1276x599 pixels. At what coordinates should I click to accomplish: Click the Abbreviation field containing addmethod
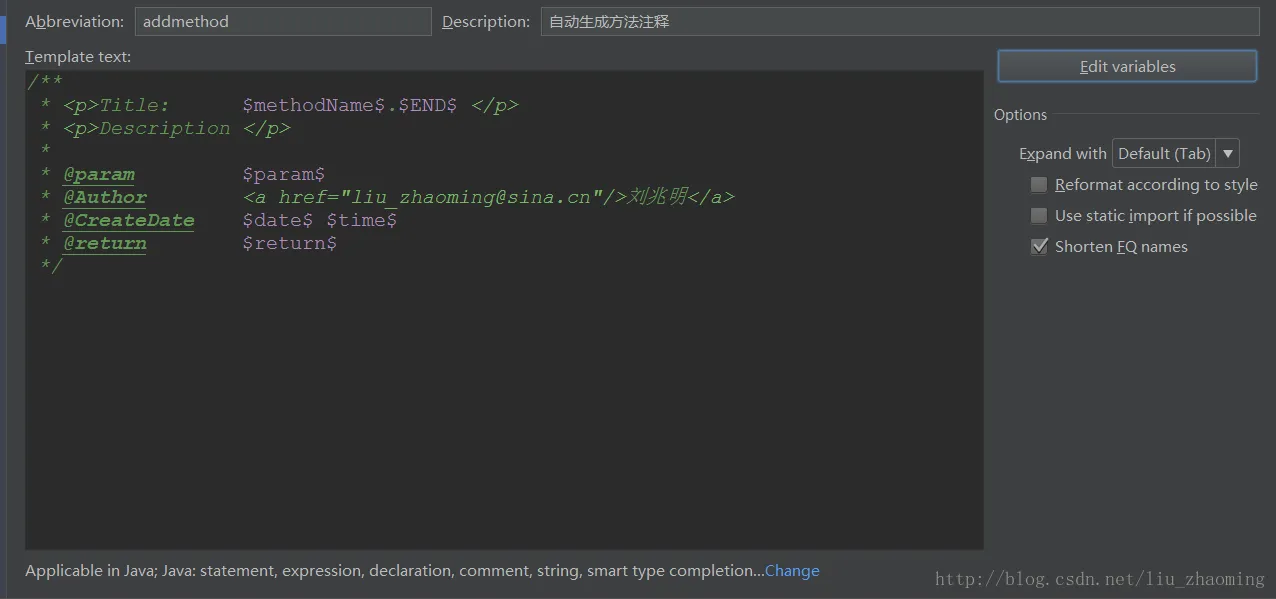pos(283,21)
